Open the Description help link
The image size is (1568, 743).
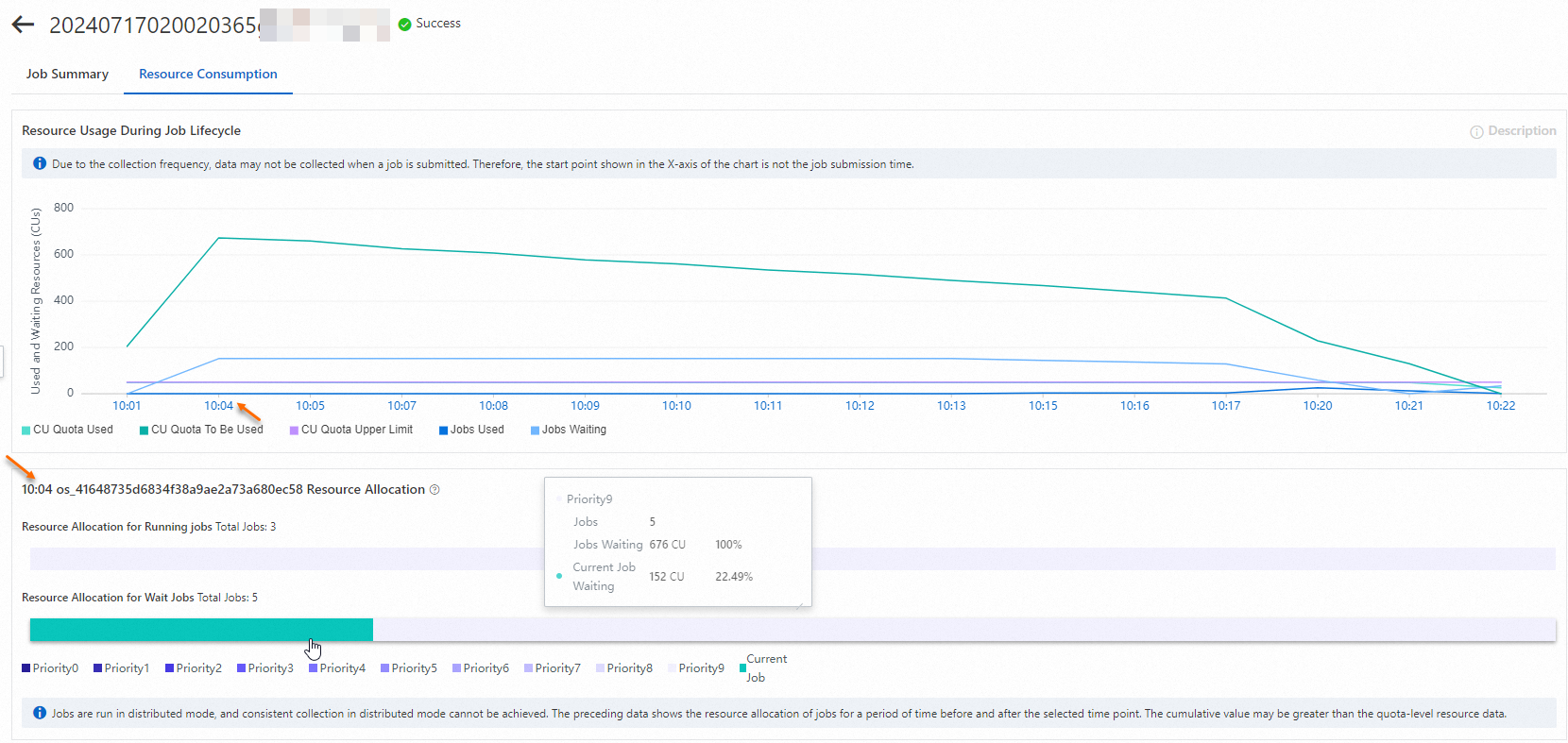point(1512,131)
